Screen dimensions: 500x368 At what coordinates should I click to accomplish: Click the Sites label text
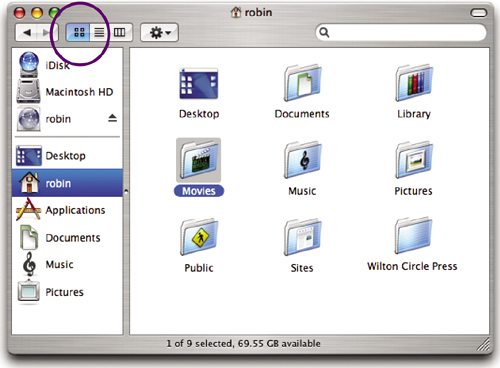coord(302,268)
